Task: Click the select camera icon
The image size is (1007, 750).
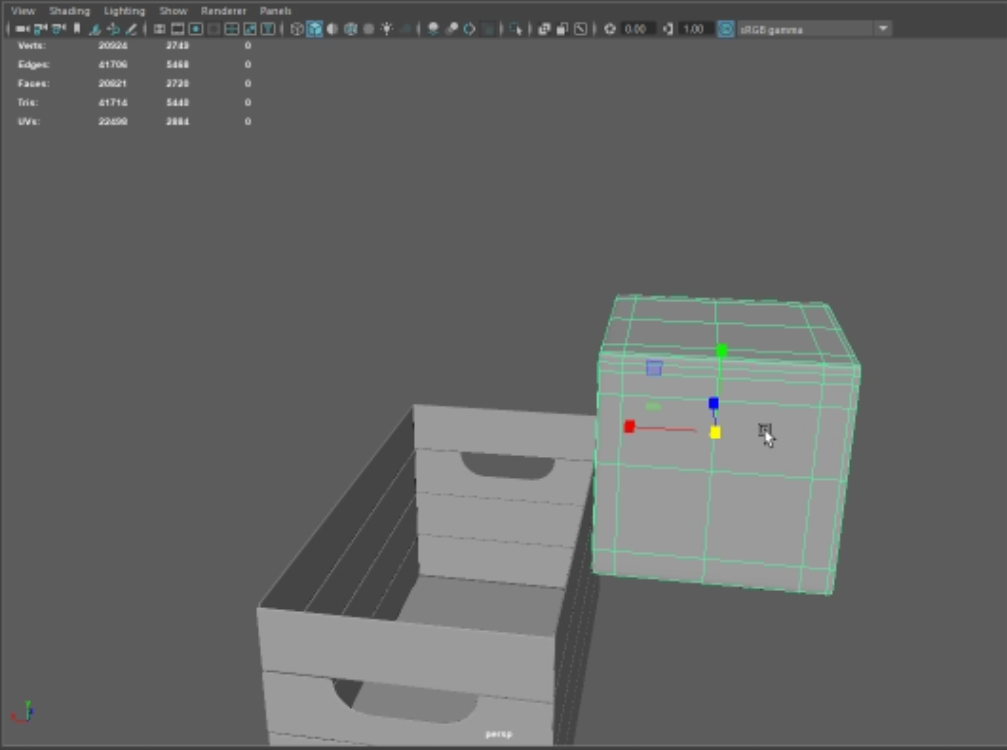Action: tap(21, 29)
